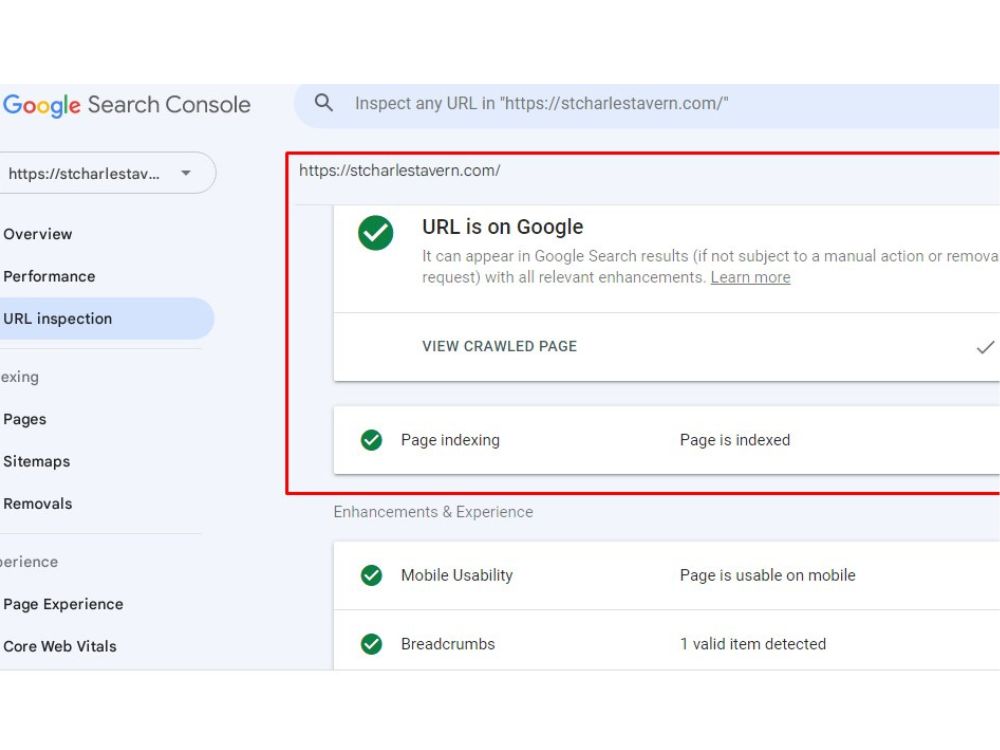
Task: Click the Enhancements & Experience section label
Action: [x=433, y=511]
